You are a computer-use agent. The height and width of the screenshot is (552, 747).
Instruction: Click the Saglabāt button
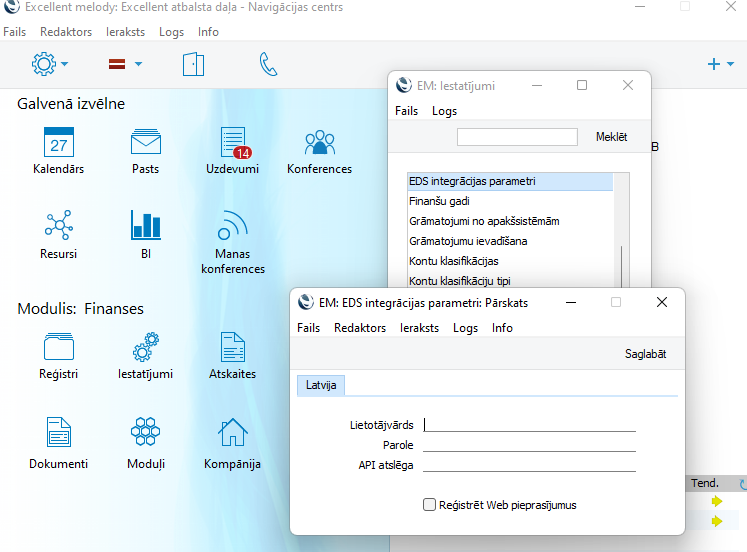645,354
